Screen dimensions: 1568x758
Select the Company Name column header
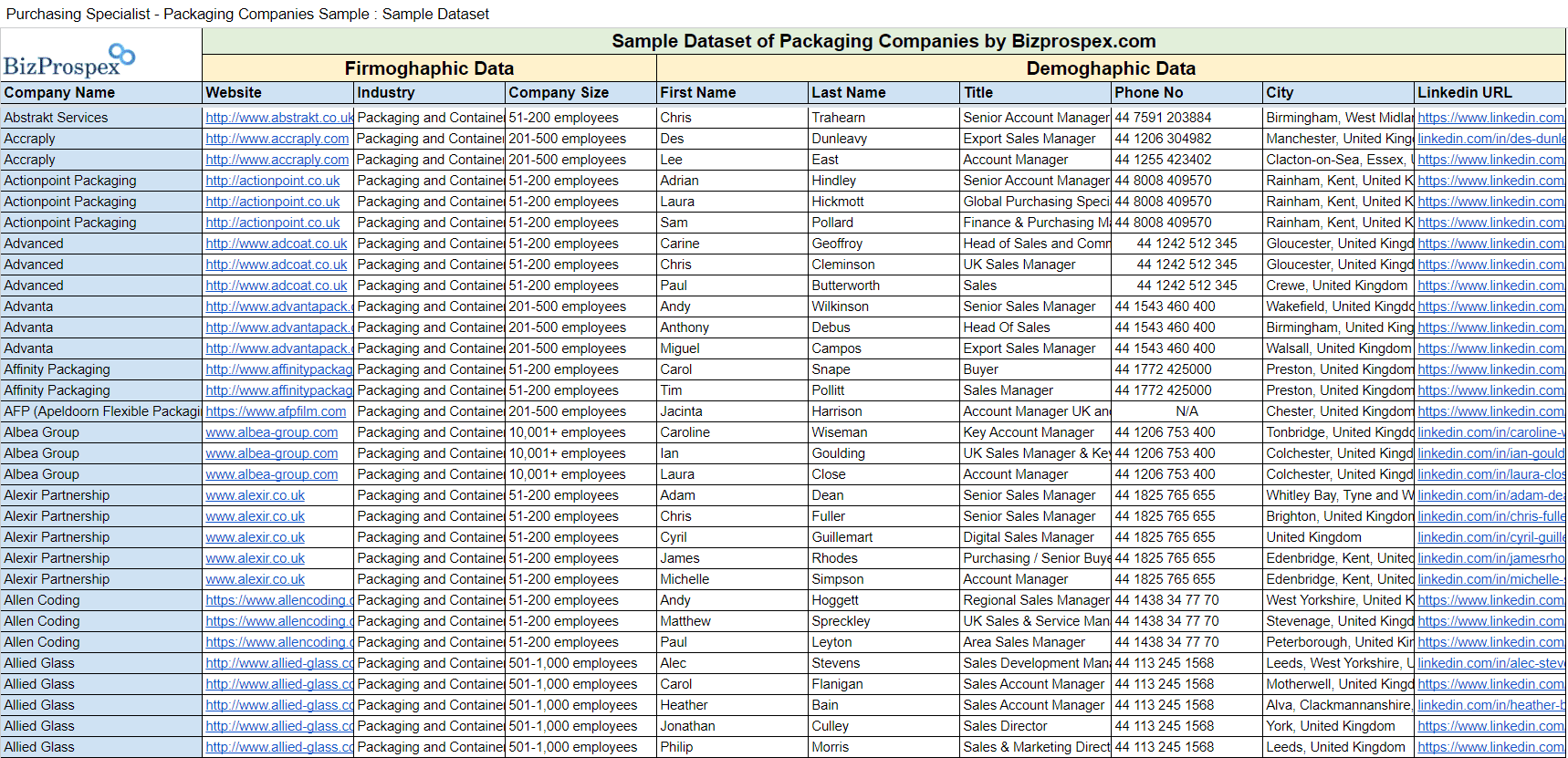click(x=100, y=92)
